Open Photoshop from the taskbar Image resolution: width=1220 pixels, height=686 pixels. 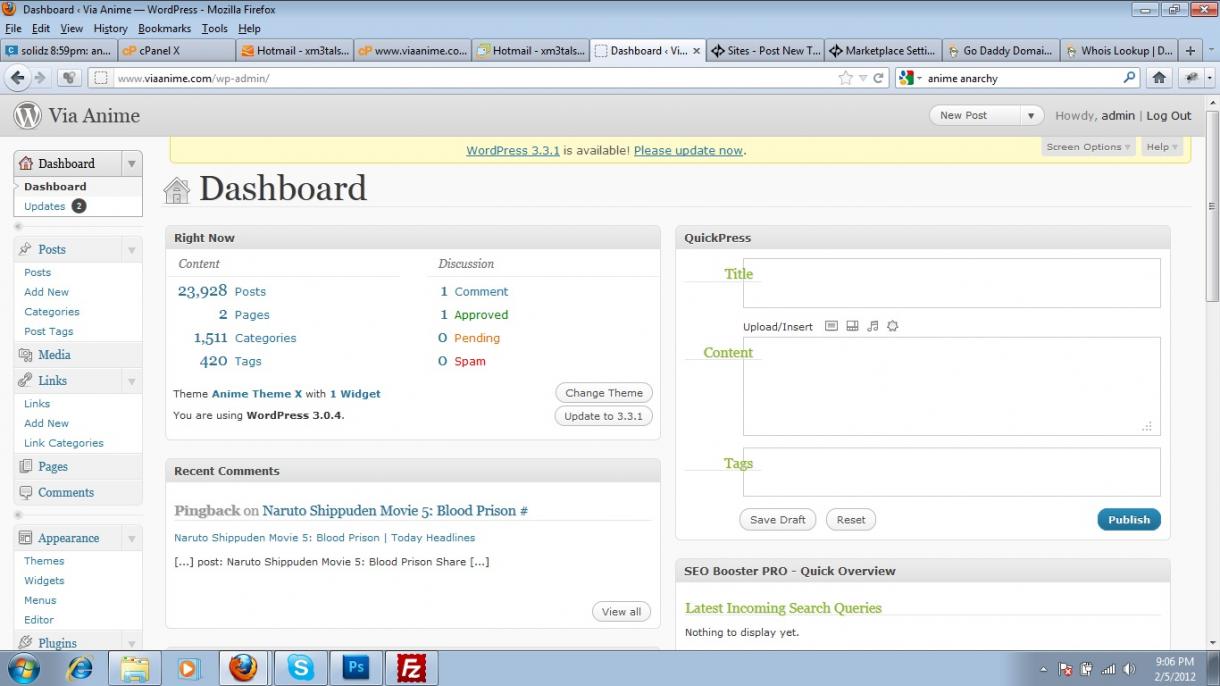click(355, 668)
